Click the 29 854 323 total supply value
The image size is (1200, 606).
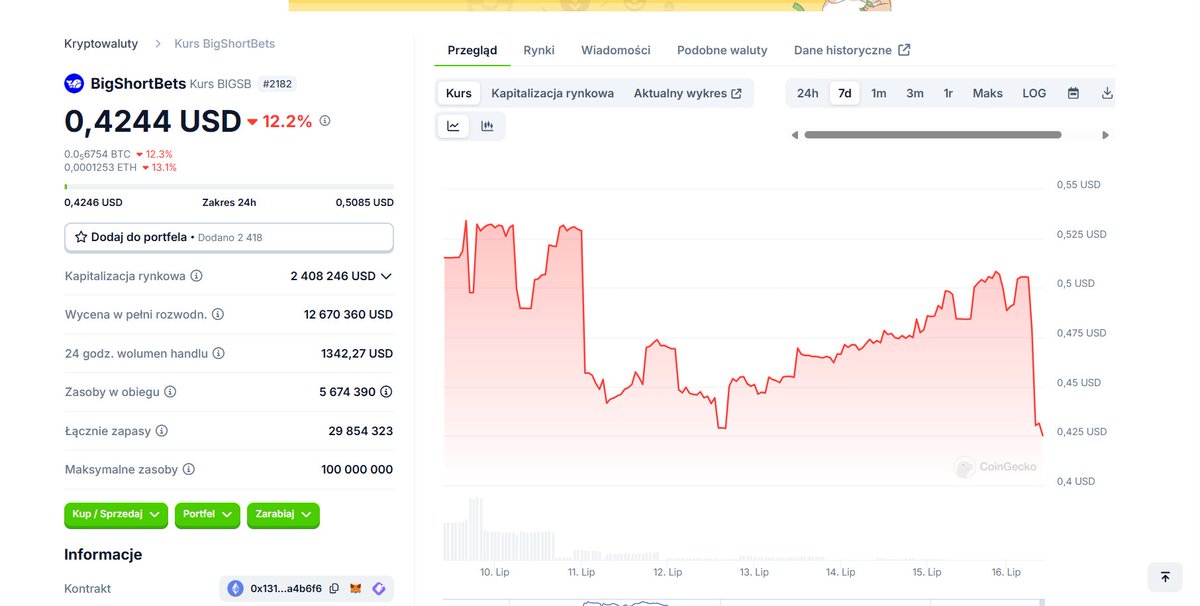361,431
